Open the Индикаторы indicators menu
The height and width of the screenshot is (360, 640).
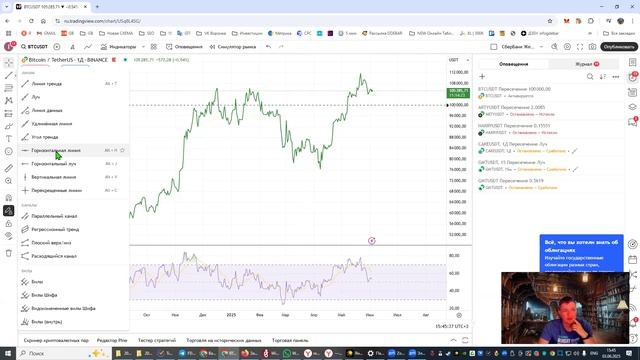pos(118,47)
